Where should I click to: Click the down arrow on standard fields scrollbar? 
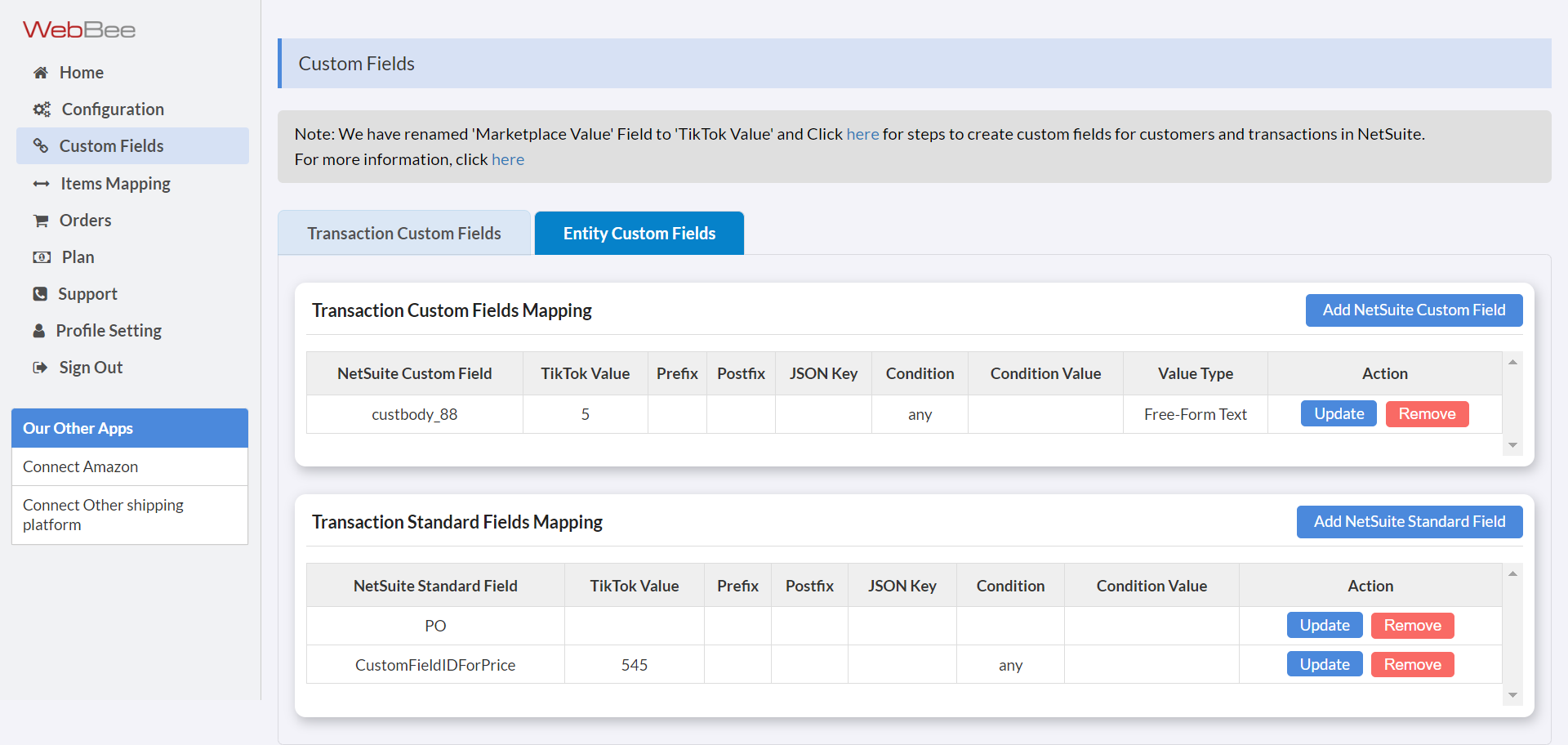1512,696
